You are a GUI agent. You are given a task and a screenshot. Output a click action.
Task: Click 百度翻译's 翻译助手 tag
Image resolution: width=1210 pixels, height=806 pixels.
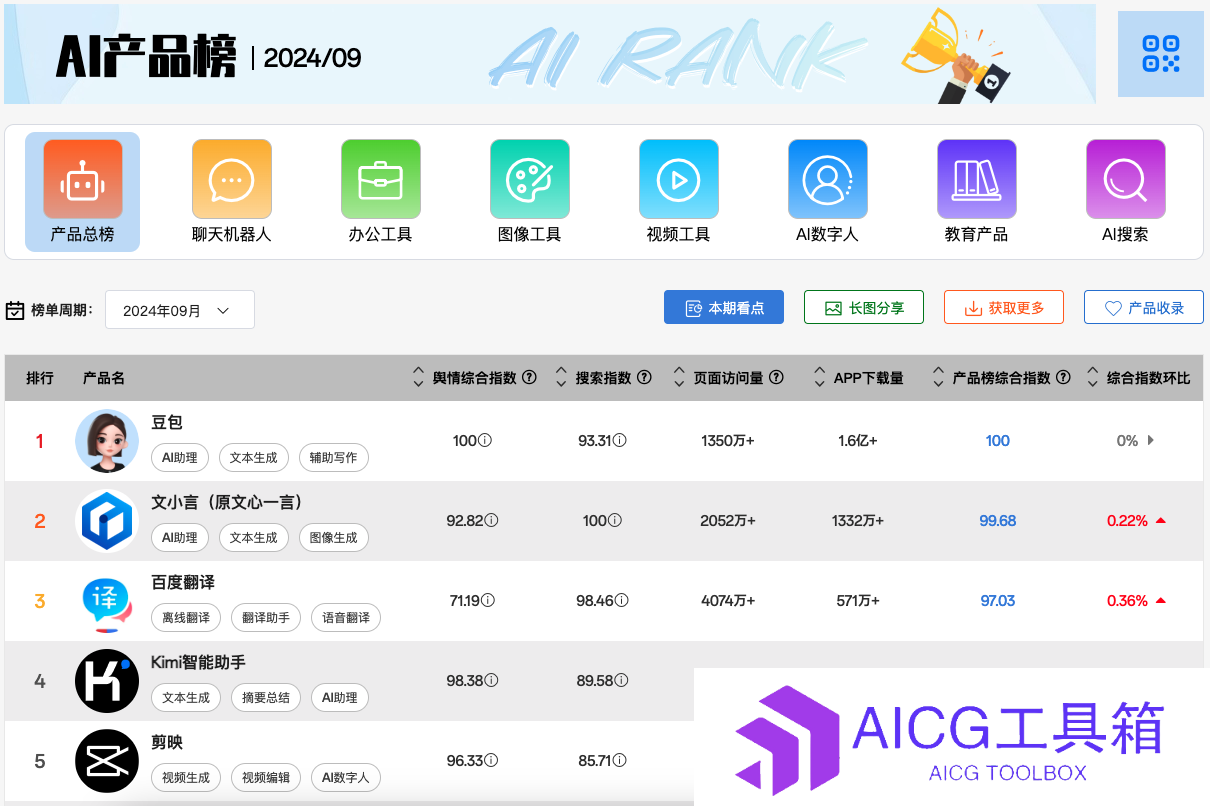coord(266,618)
